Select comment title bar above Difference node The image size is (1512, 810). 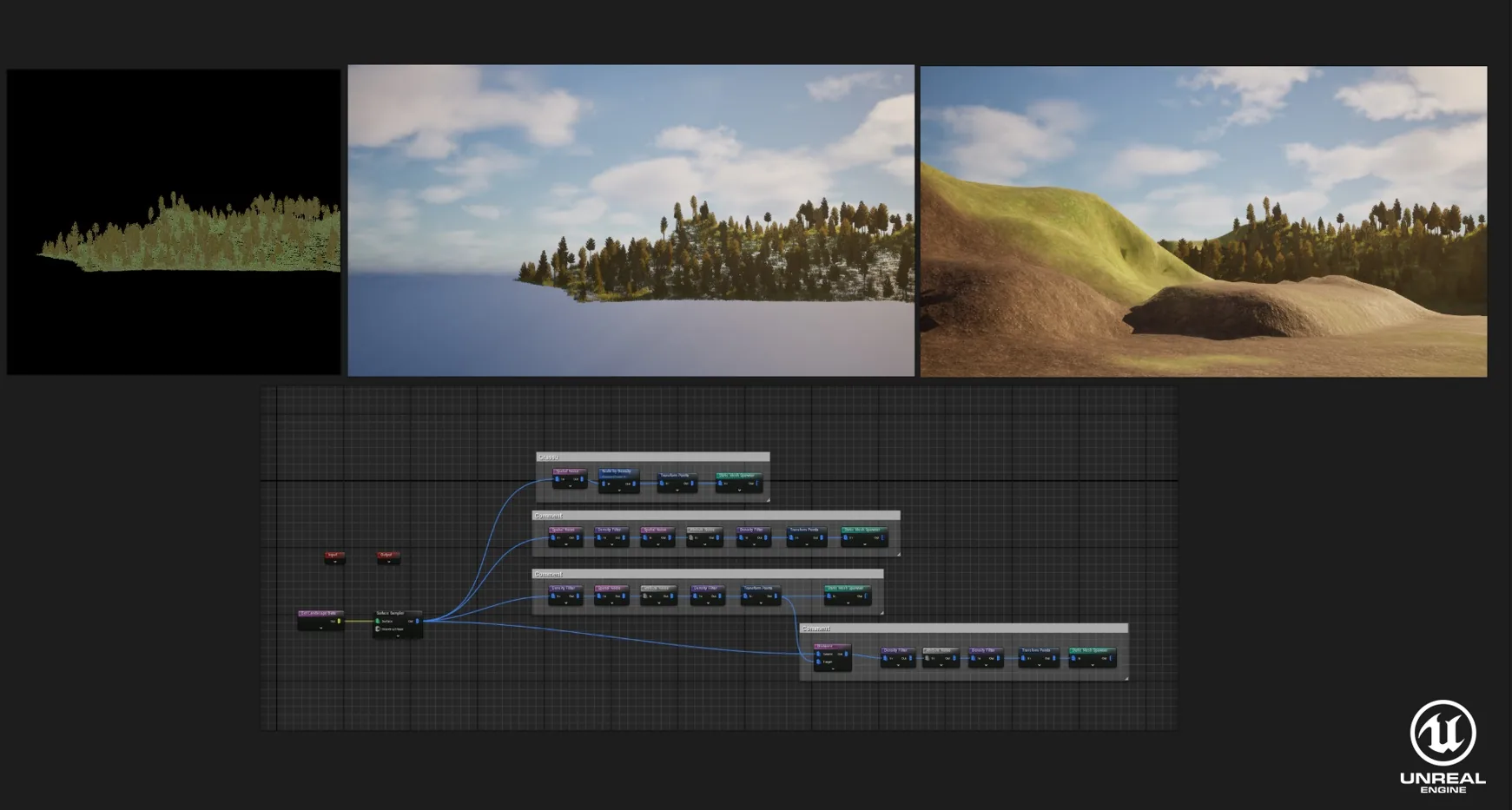pyautogui.click(x=964, y=628)
